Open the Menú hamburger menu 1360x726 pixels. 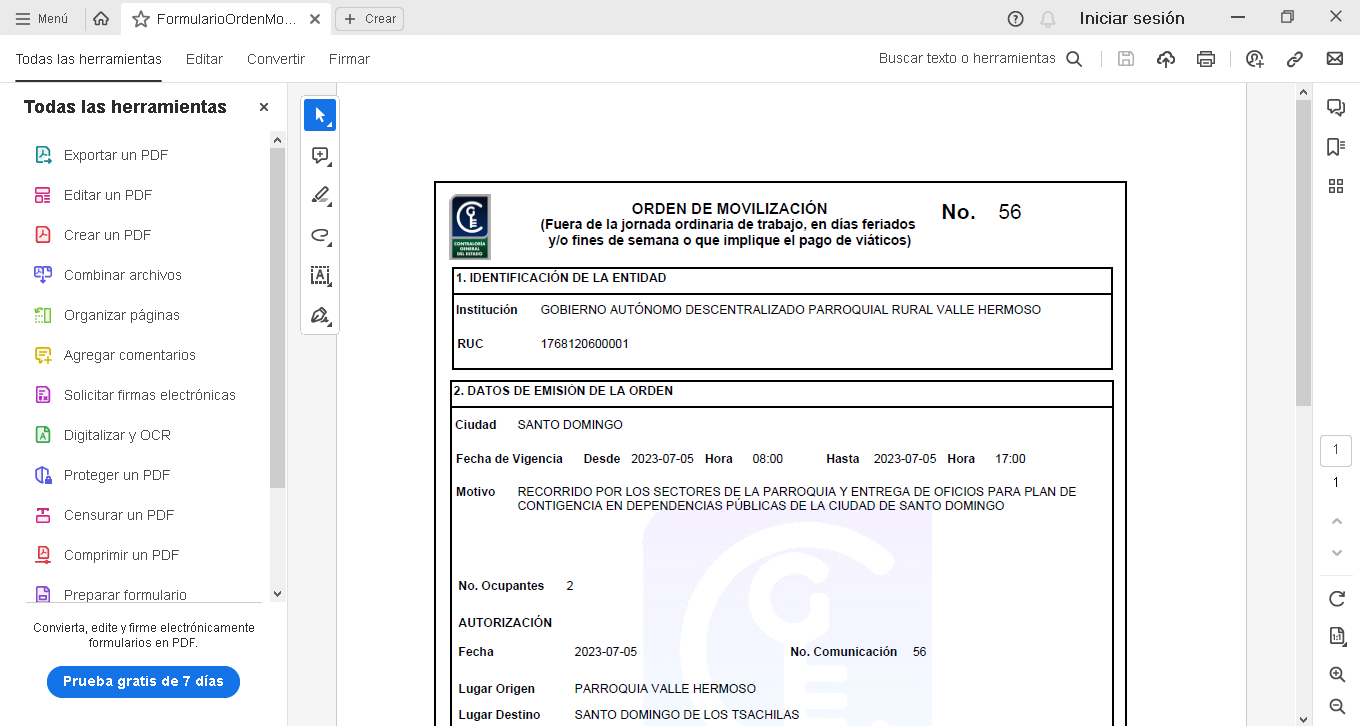point(42,18)
